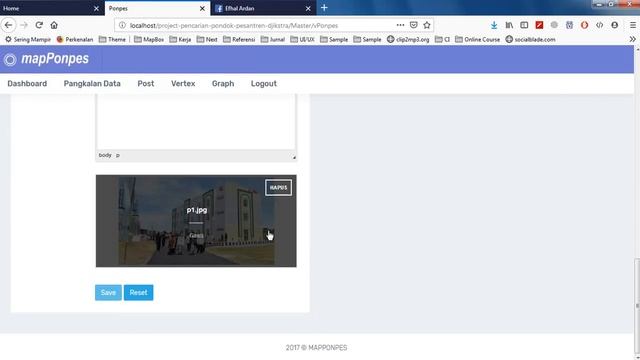Grab the editor resize handle
Viewport: 640px width, 360px height.
[x=294, y=157]
